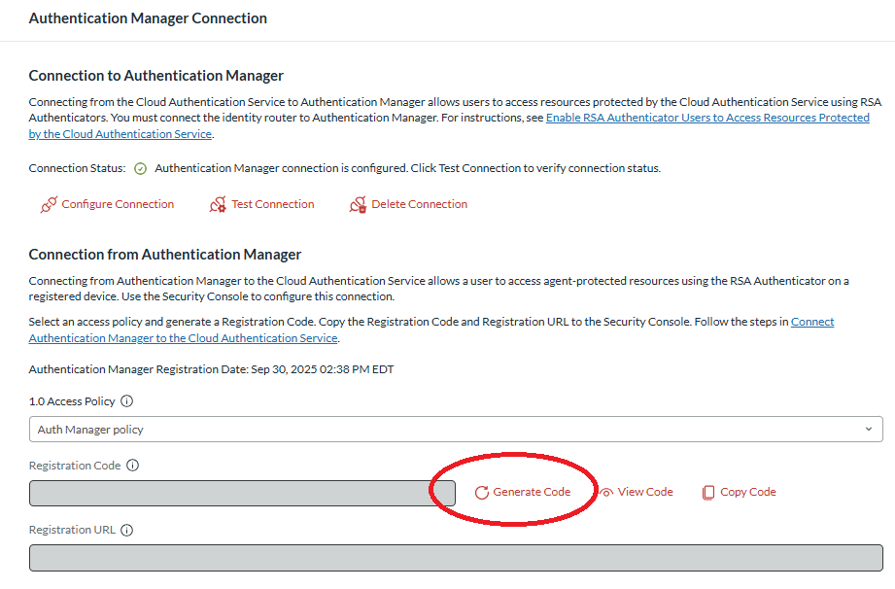The image size is (895, 589).
Task: Click the Authentication Manager Registration Date text
Action: click(211, 369)
